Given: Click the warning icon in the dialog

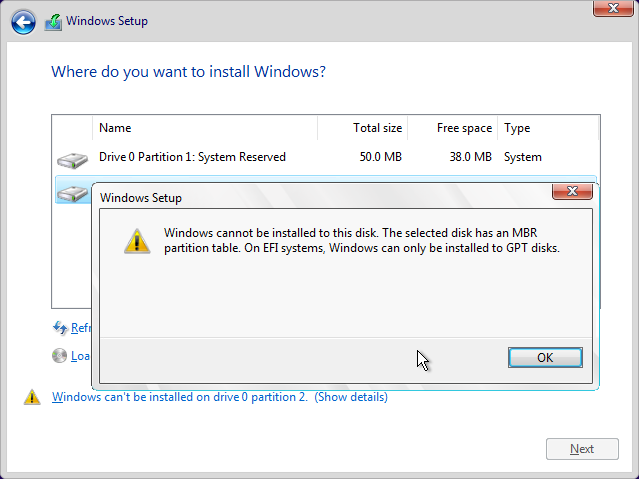Looking at the screenshot, I should [x=137, y=241].
